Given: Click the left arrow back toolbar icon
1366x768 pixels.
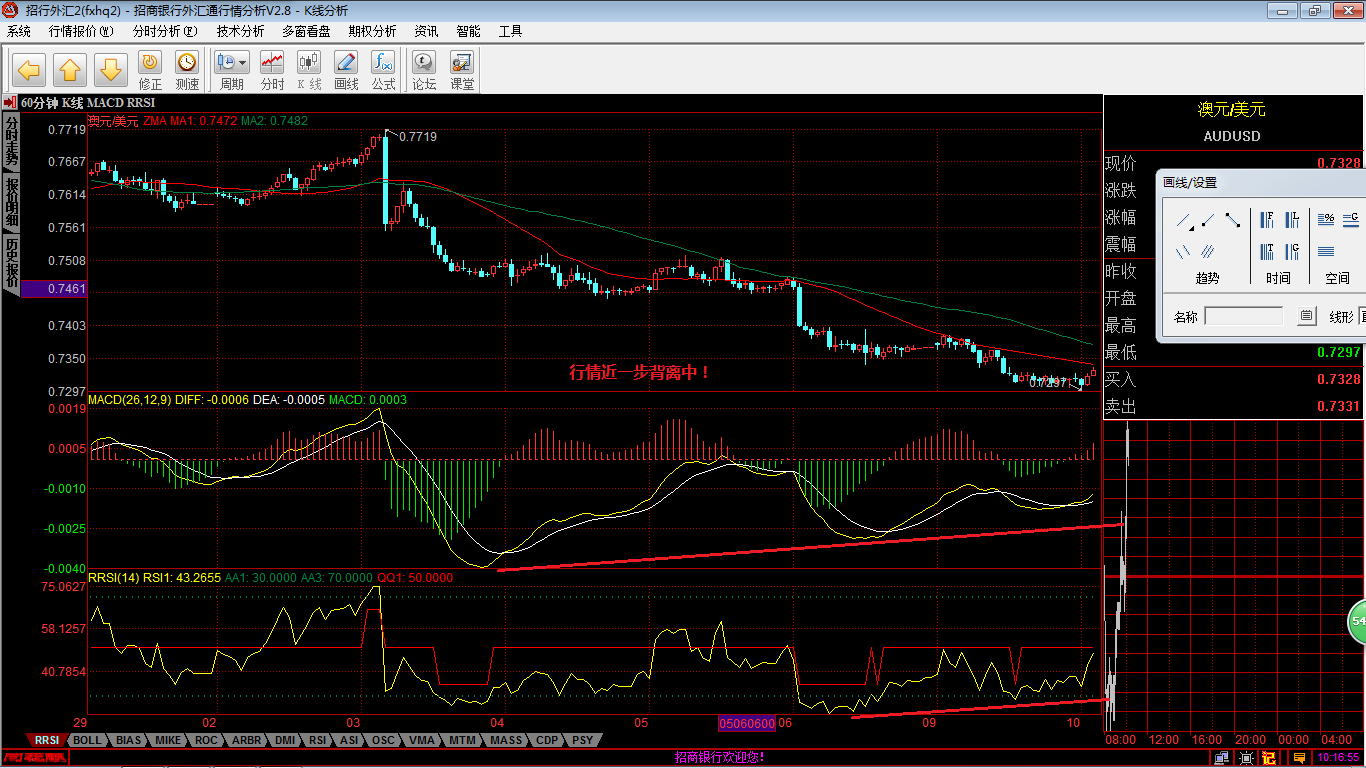Looking at the screenshot, I should pyautogui.click(x=29, y=70).
